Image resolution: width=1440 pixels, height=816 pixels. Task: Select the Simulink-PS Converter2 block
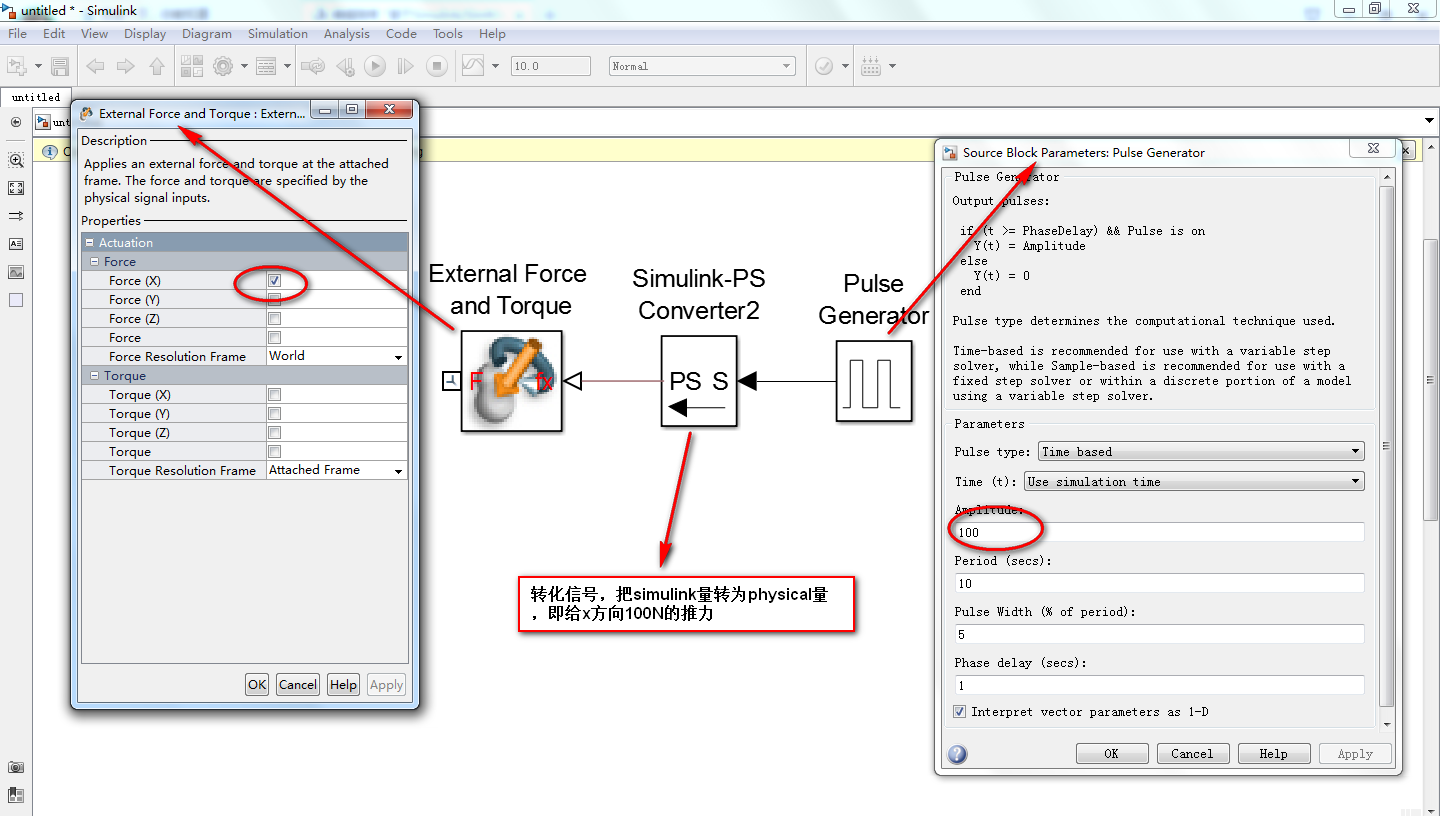click(x=699, y=381)
